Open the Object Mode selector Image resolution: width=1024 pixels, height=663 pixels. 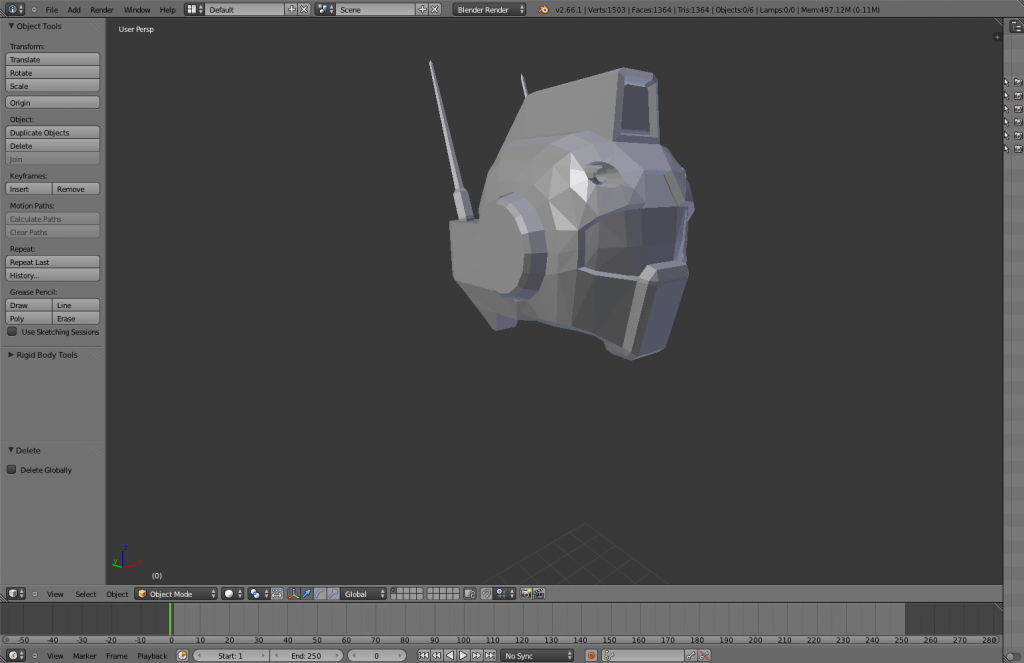[176, 594]
